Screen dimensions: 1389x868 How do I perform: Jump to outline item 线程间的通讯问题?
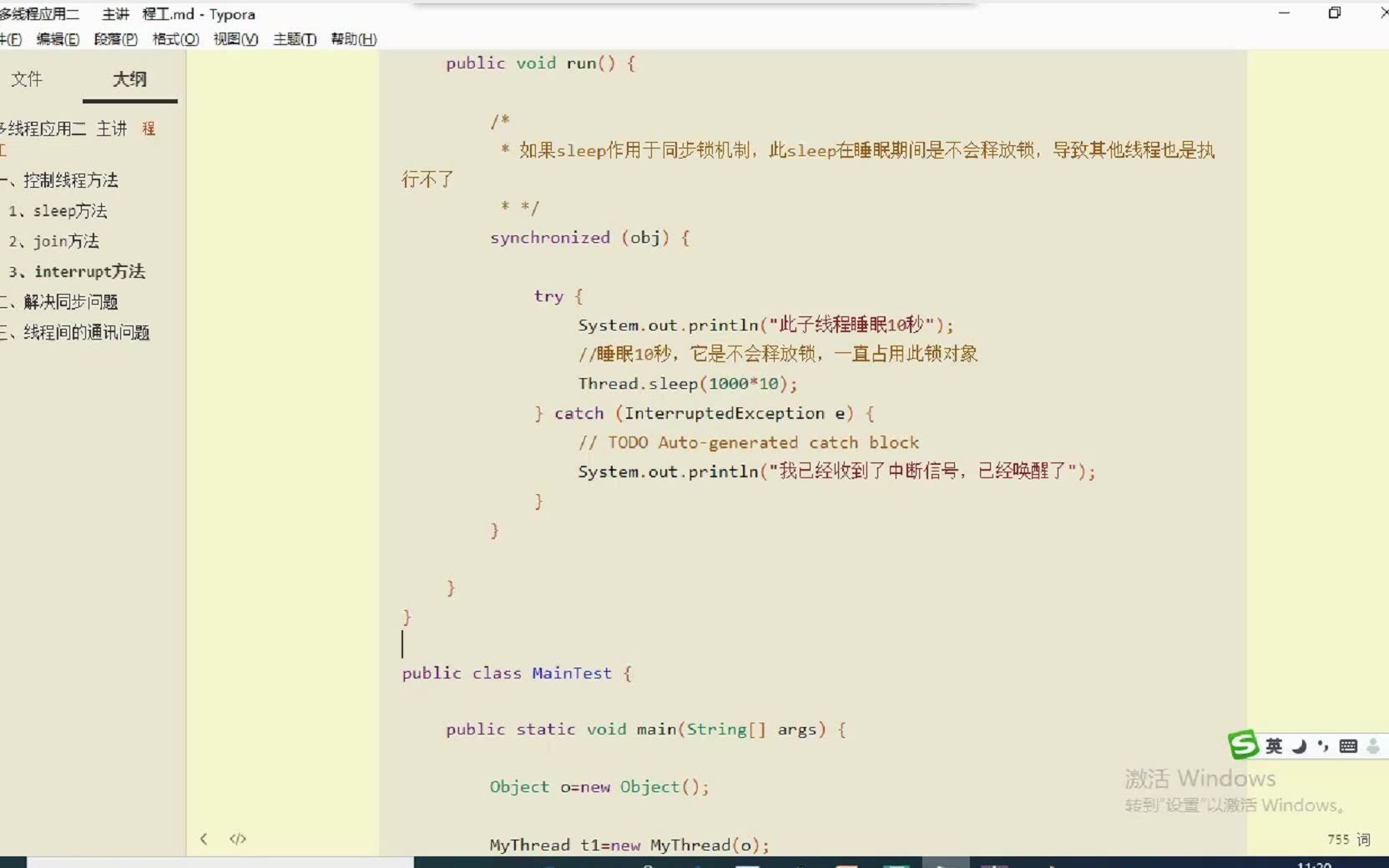[76, 332]
